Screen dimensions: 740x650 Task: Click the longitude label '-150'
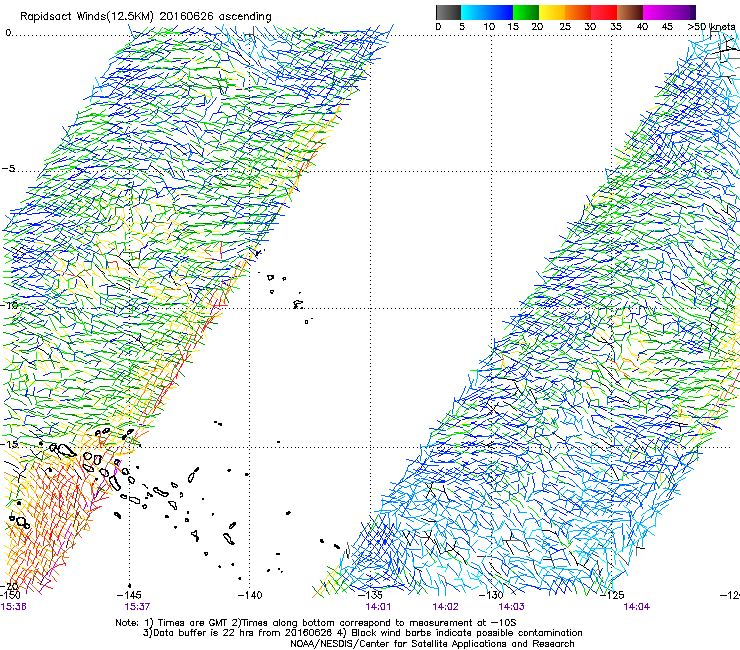point(10,595)
